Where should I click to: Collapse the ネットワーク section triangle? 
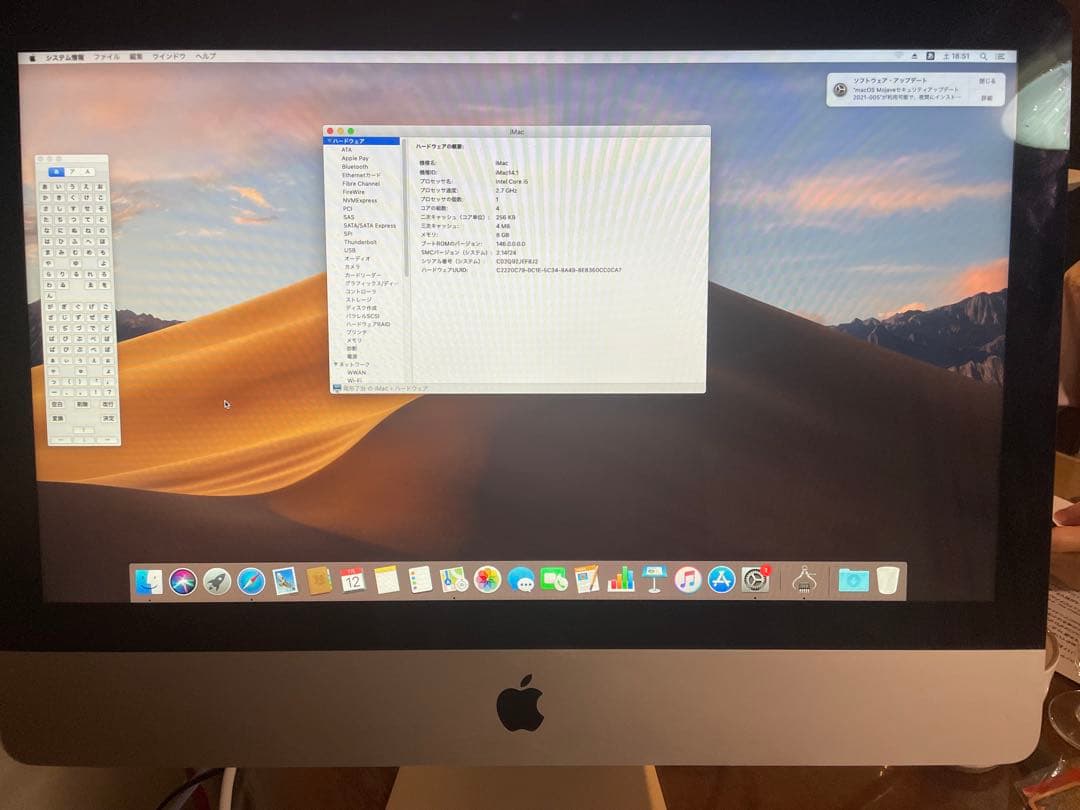click(336, 364)
